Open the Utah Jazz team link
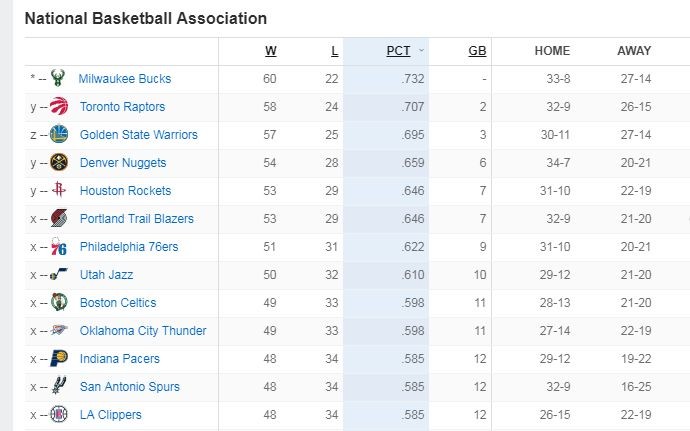690x431 pixels. click(106, 275)
